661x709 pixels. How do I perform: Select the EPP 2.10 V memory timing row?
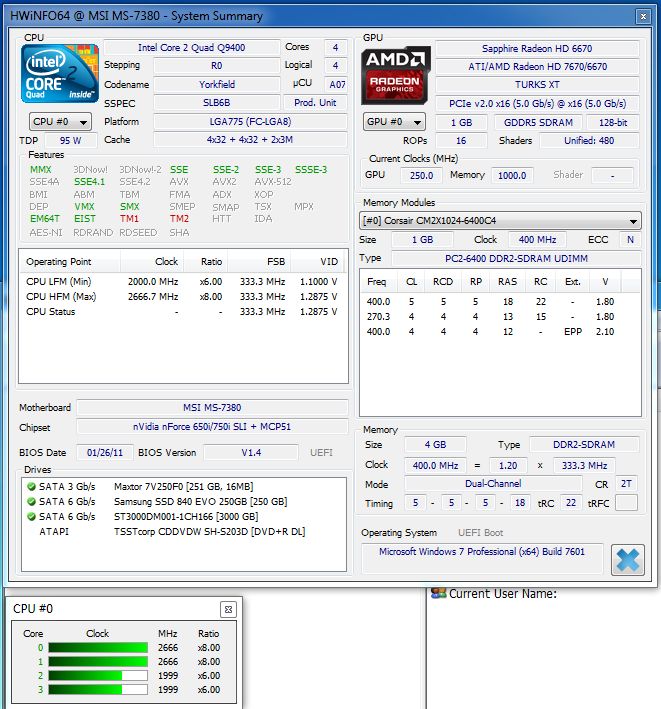pos(500,331)
